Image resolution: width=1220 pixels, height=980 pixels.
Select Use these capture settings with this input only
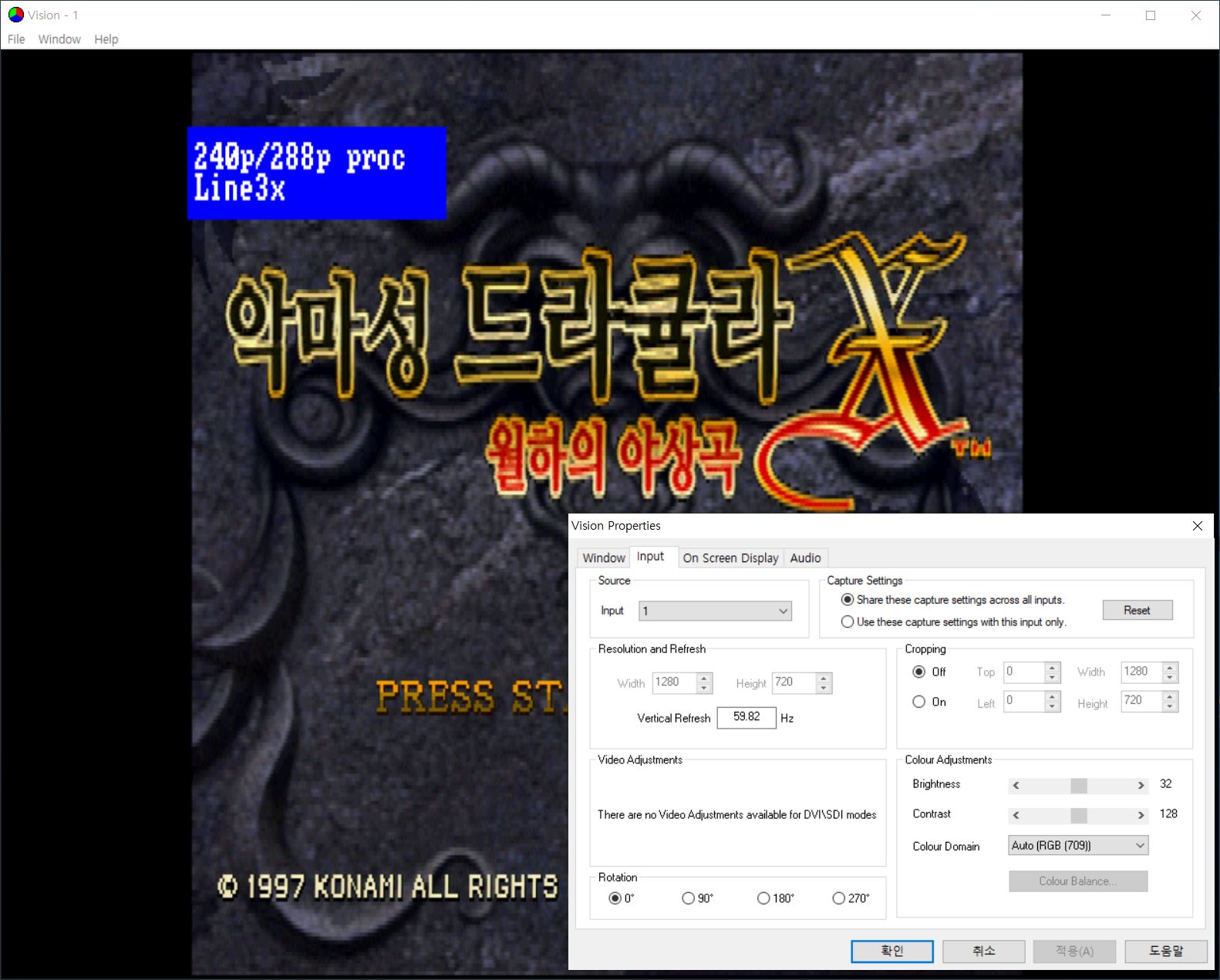954,621
